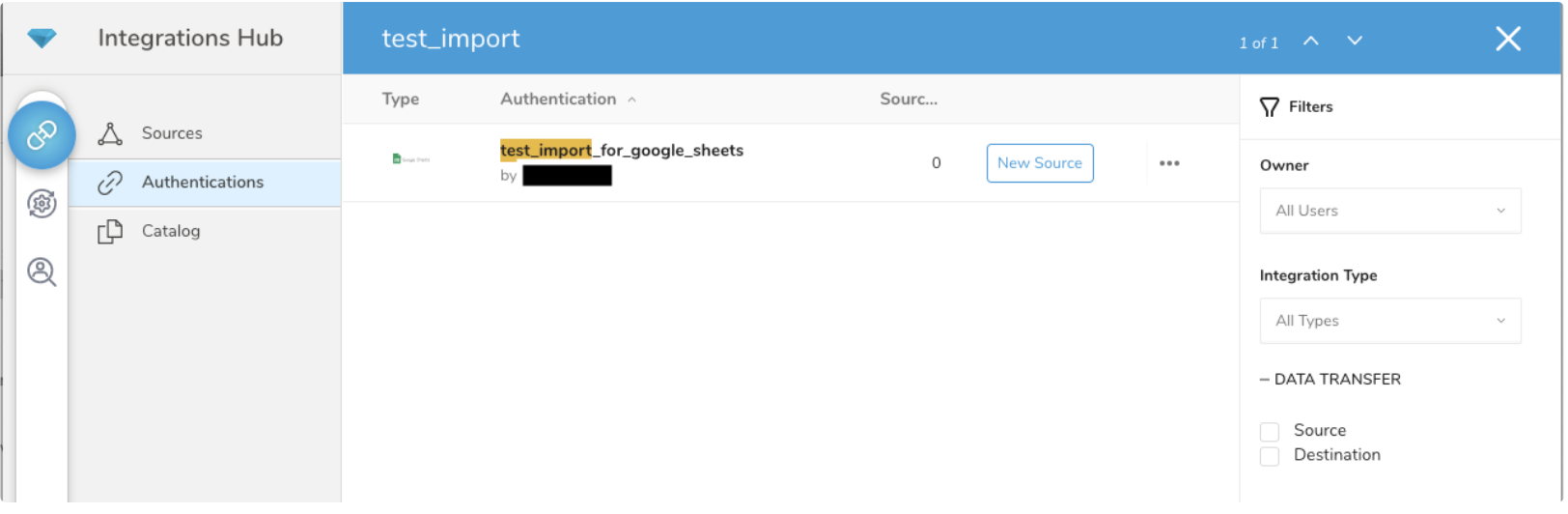Click the diamond logo icon
The height and width of the screenshot is (514, 1568).
point(42,38)
